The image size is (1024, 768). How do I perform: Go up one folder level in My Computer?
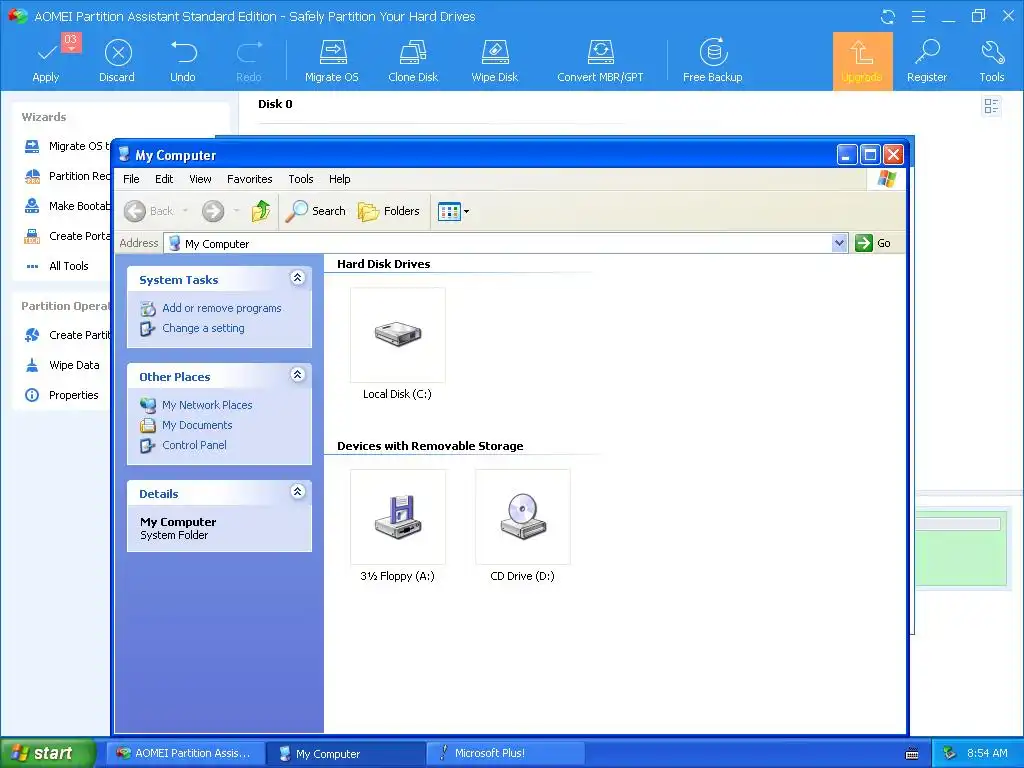[261, 211]
